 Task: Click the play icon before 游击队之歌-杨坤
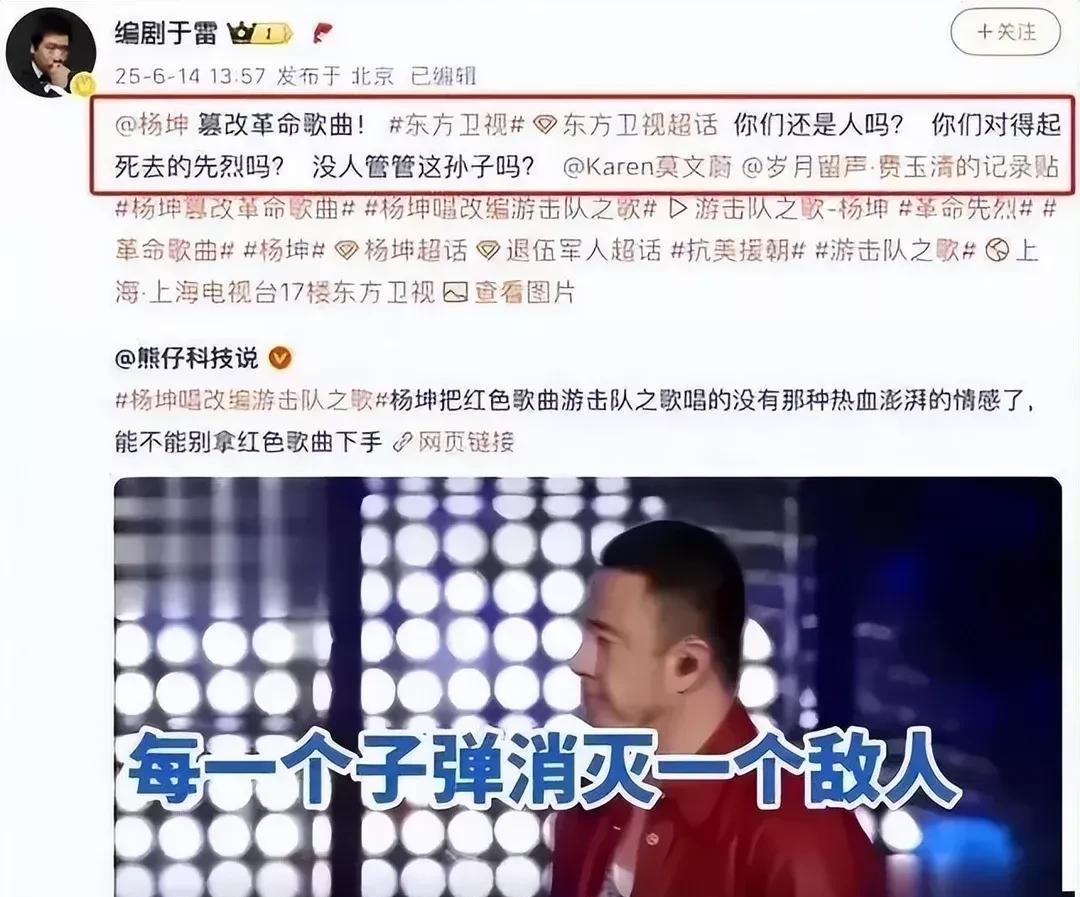678,208
